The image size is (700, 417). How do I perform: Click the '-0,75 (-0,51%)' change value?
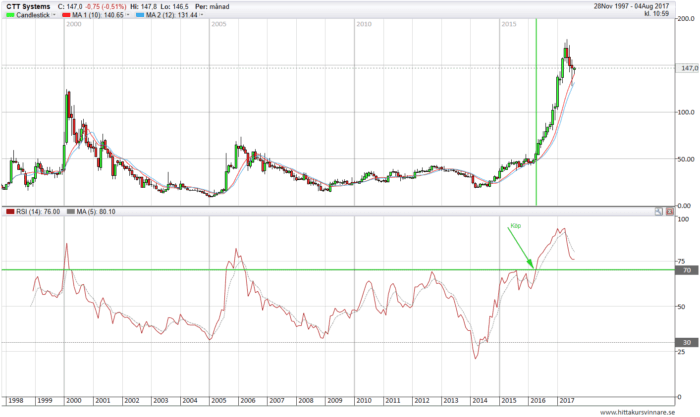coord(106,7)
